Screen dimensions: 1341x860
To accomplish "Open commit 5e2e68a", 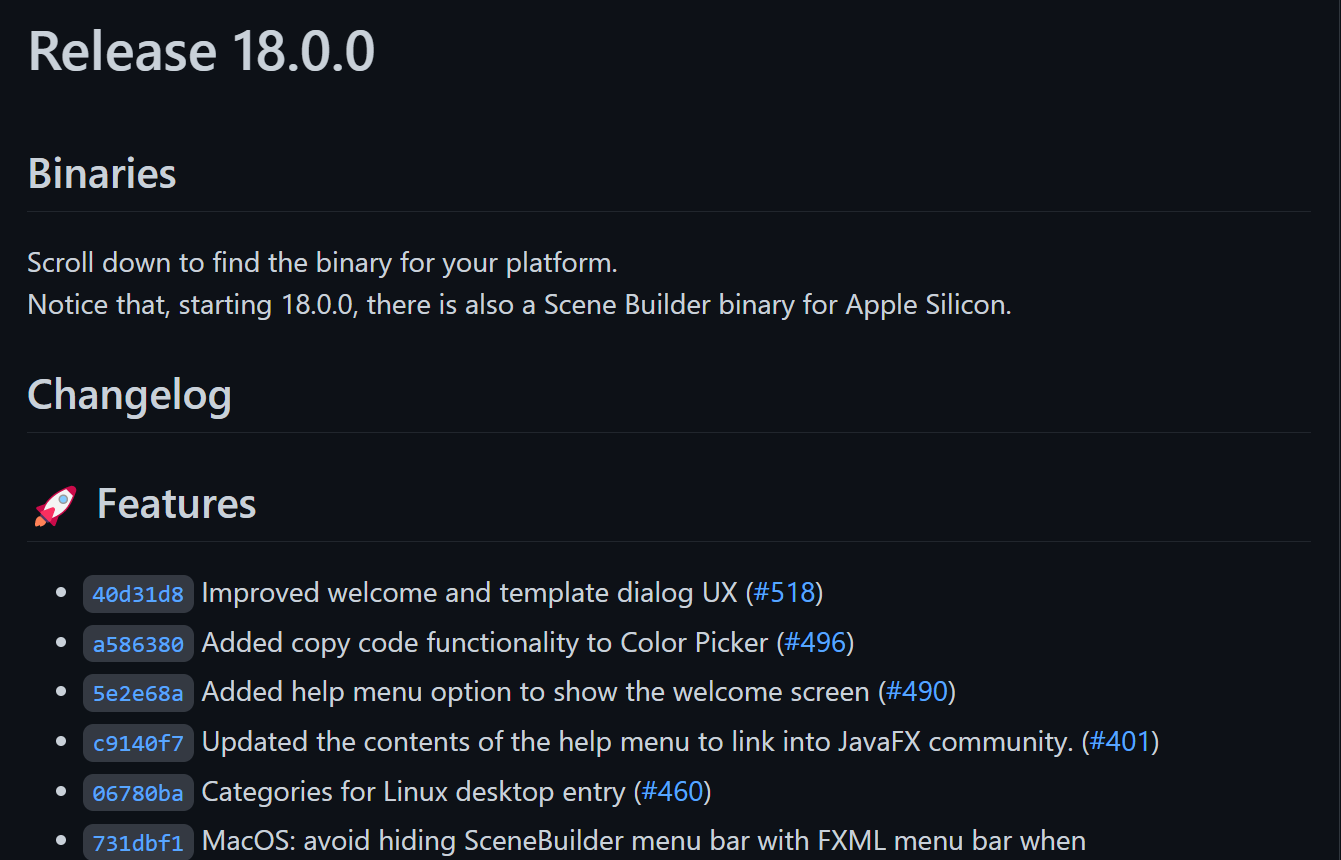I will coord(138,693).
